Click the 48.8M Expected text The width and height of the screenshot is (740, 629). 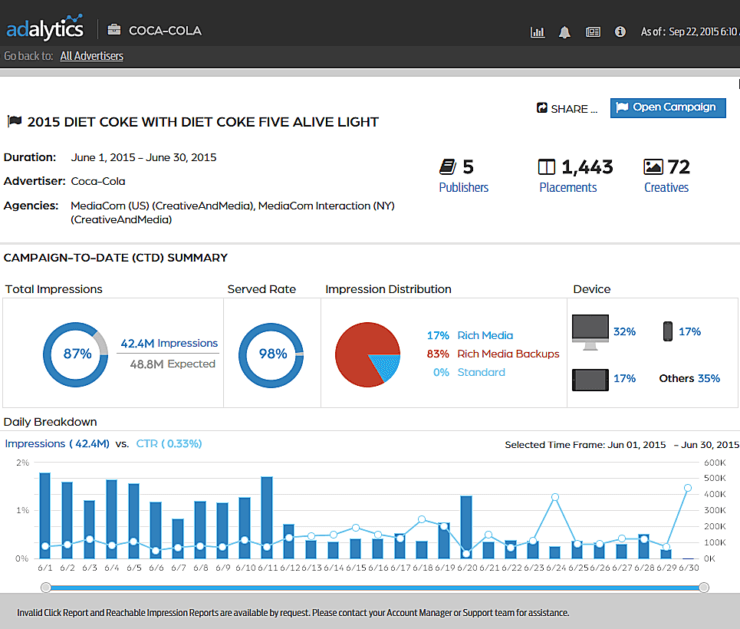pyautogui.click(x=172, y=364)
